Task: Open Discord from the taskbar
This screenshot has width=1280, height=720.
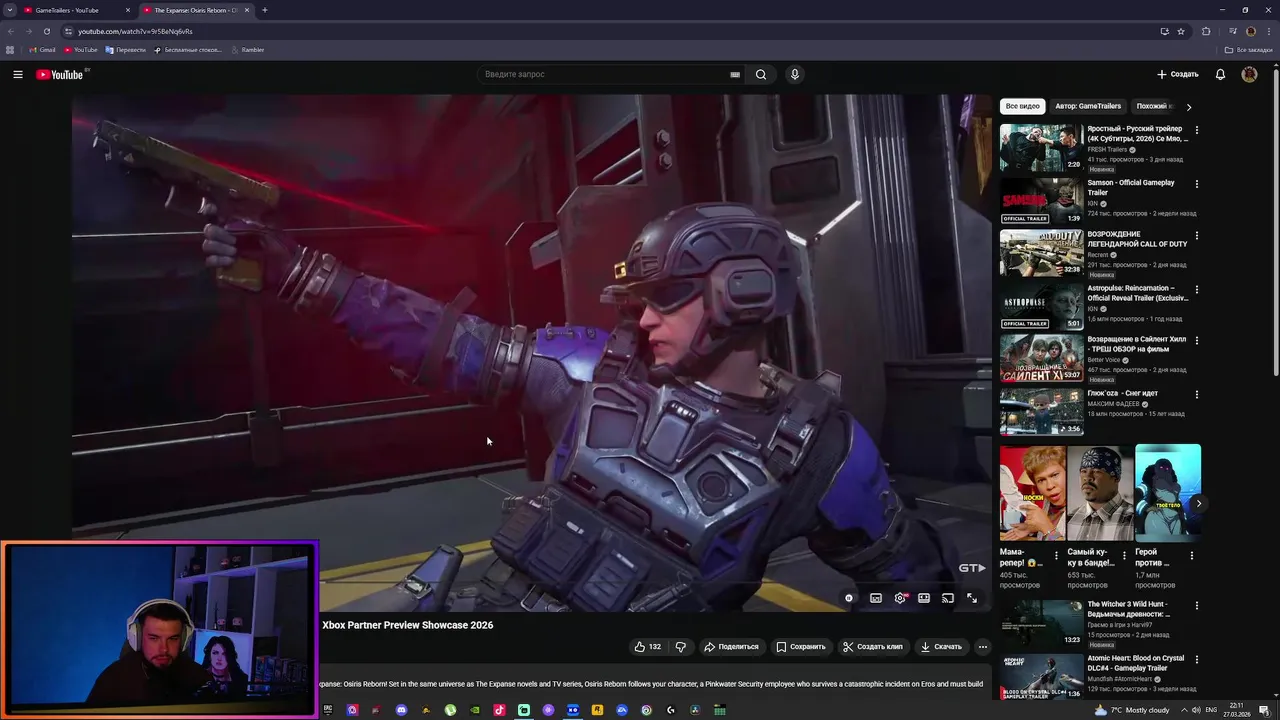Action: pos(402,710)
